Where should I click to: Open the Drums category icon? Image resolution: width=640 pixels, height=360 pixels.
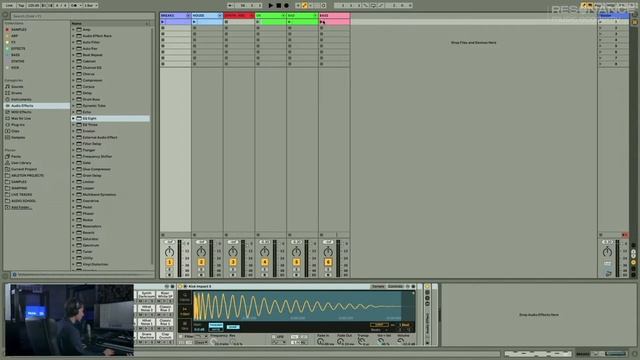(x=7, y=93)
